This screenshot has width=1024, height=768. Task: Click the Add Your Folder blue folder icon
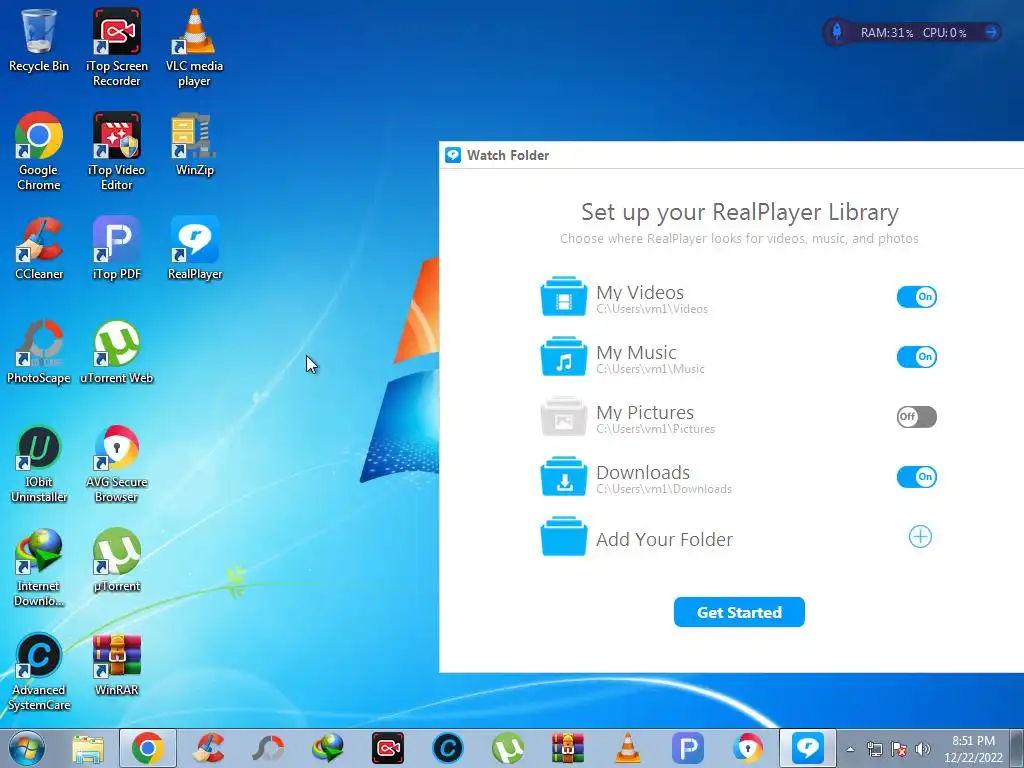point(564,537)
